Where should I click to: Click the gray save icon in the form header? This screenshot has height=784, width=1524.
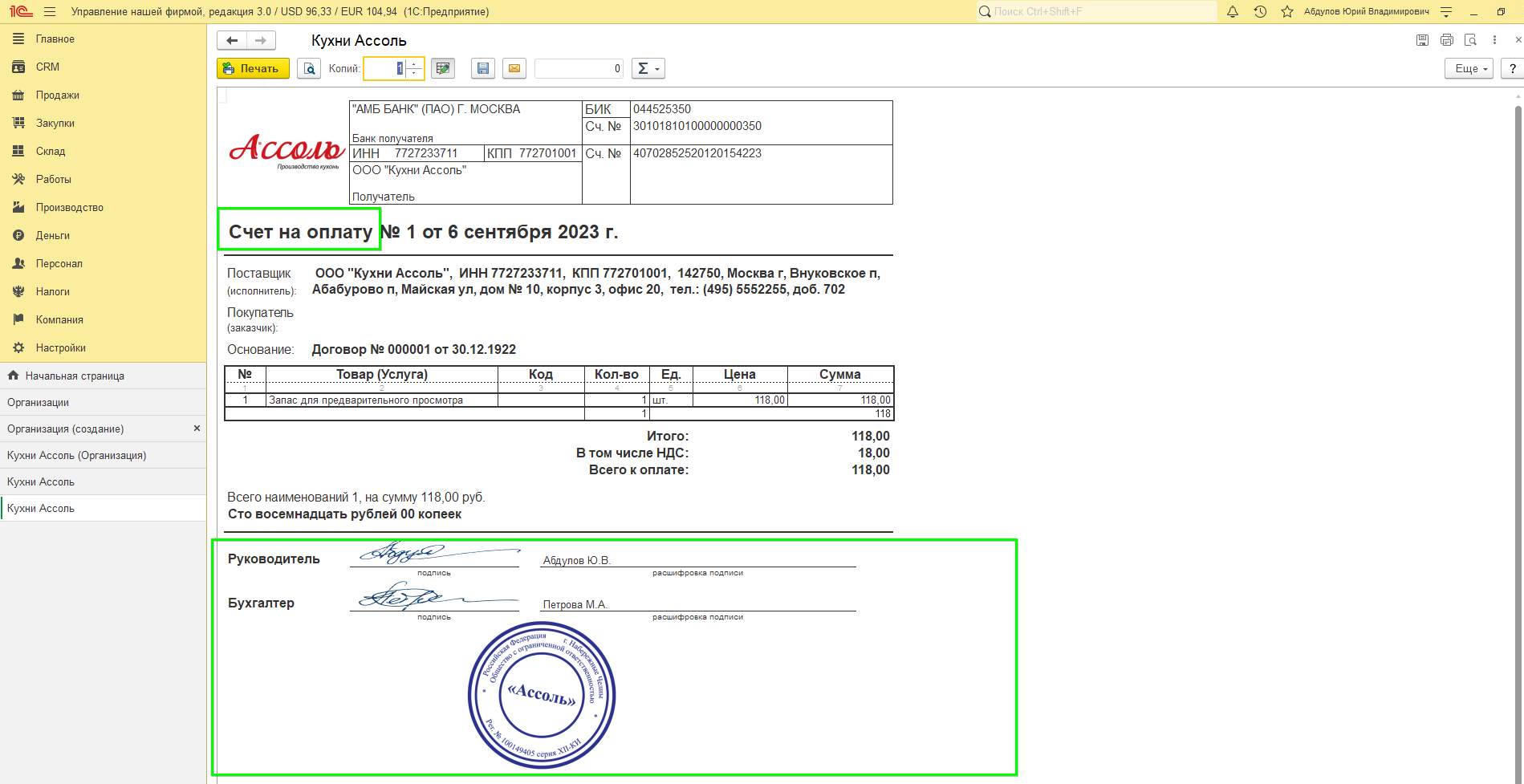coord(1422,40)
